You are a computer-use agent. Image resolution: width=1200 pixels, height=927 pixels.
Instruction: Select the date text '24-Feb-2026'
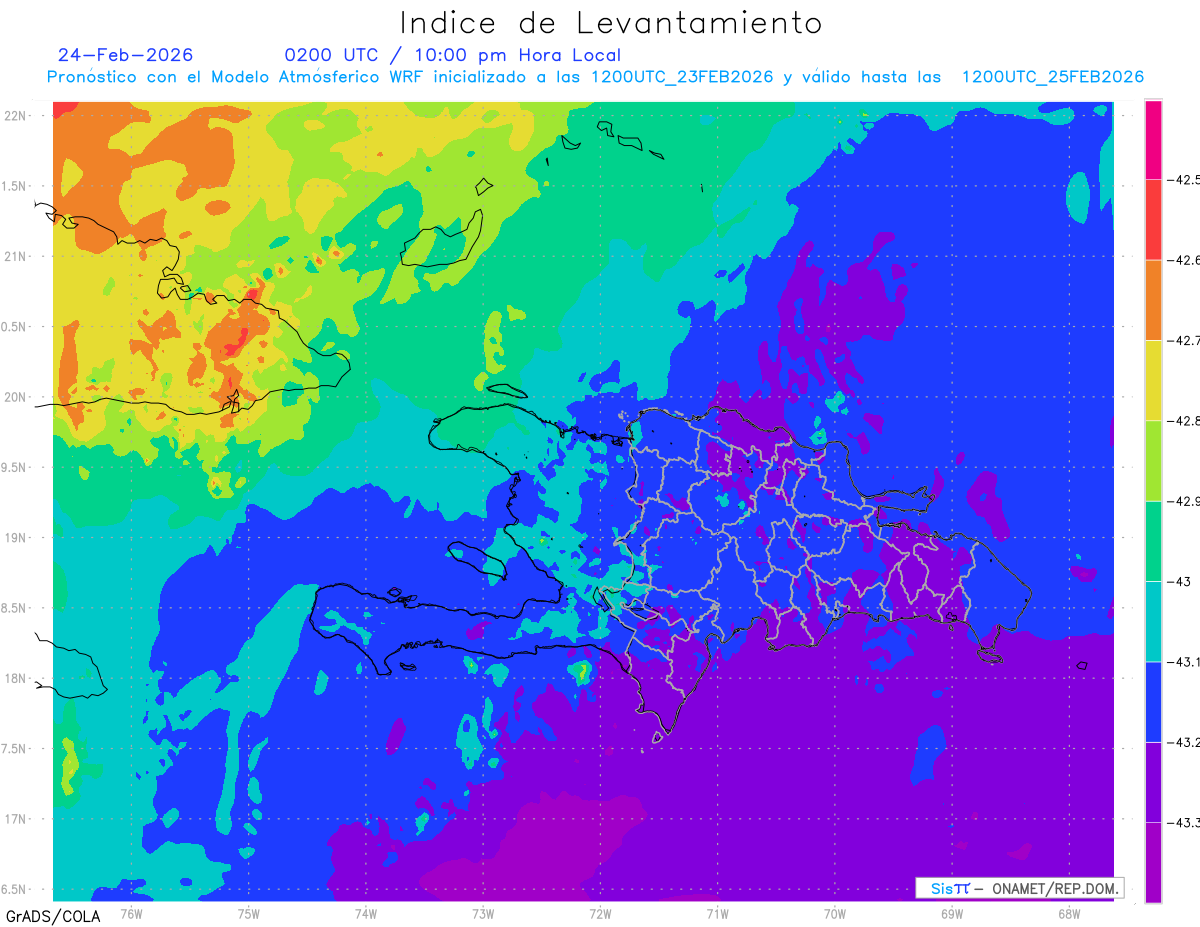click(126, 55)
